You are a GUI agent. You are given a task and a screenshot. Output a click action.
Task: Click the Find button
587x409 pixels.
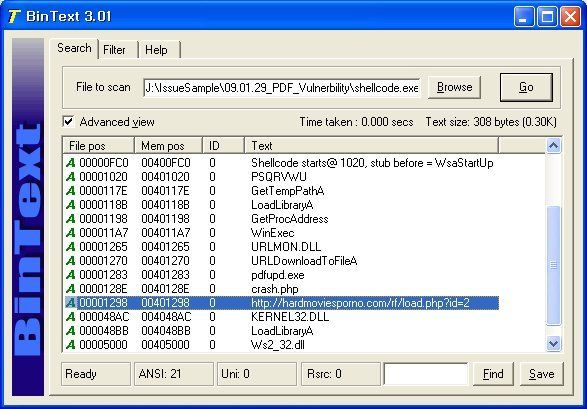tap(493, 374)
